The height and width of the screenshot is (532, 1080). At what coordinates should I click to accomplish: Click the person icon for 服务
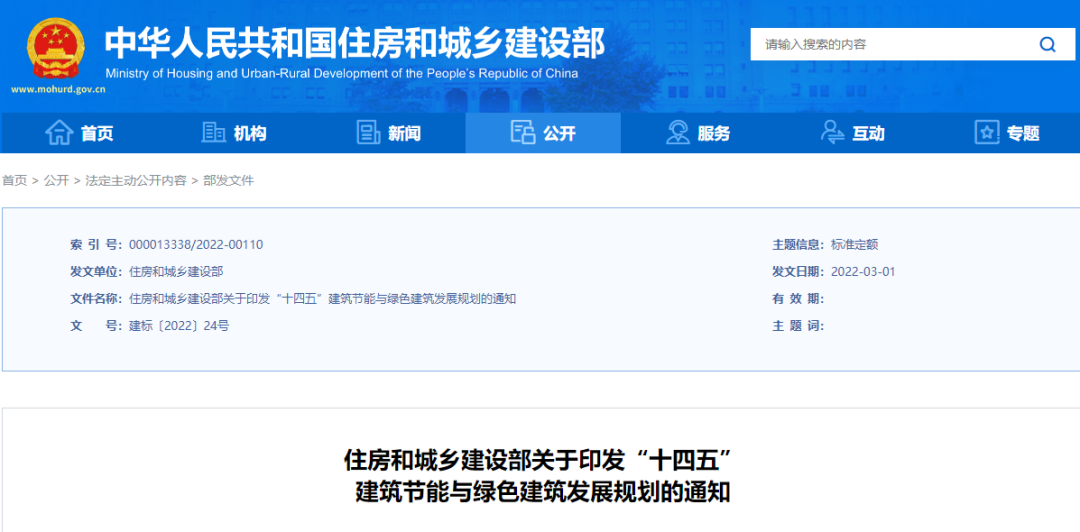(x=678, y=132)
